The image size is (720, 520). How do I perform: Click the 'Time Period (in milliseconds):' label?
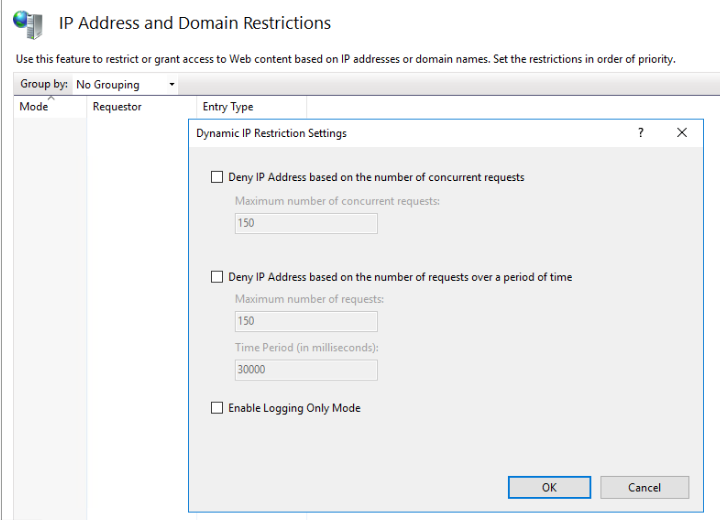point(307,347)
